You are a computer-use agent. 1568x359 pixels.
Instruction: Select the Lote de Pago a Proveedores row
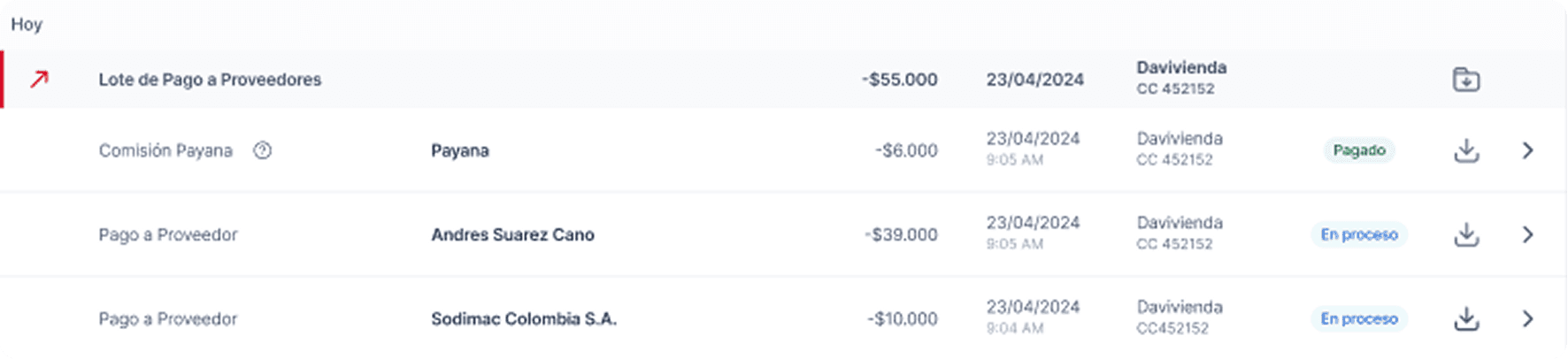coord(210,80)
